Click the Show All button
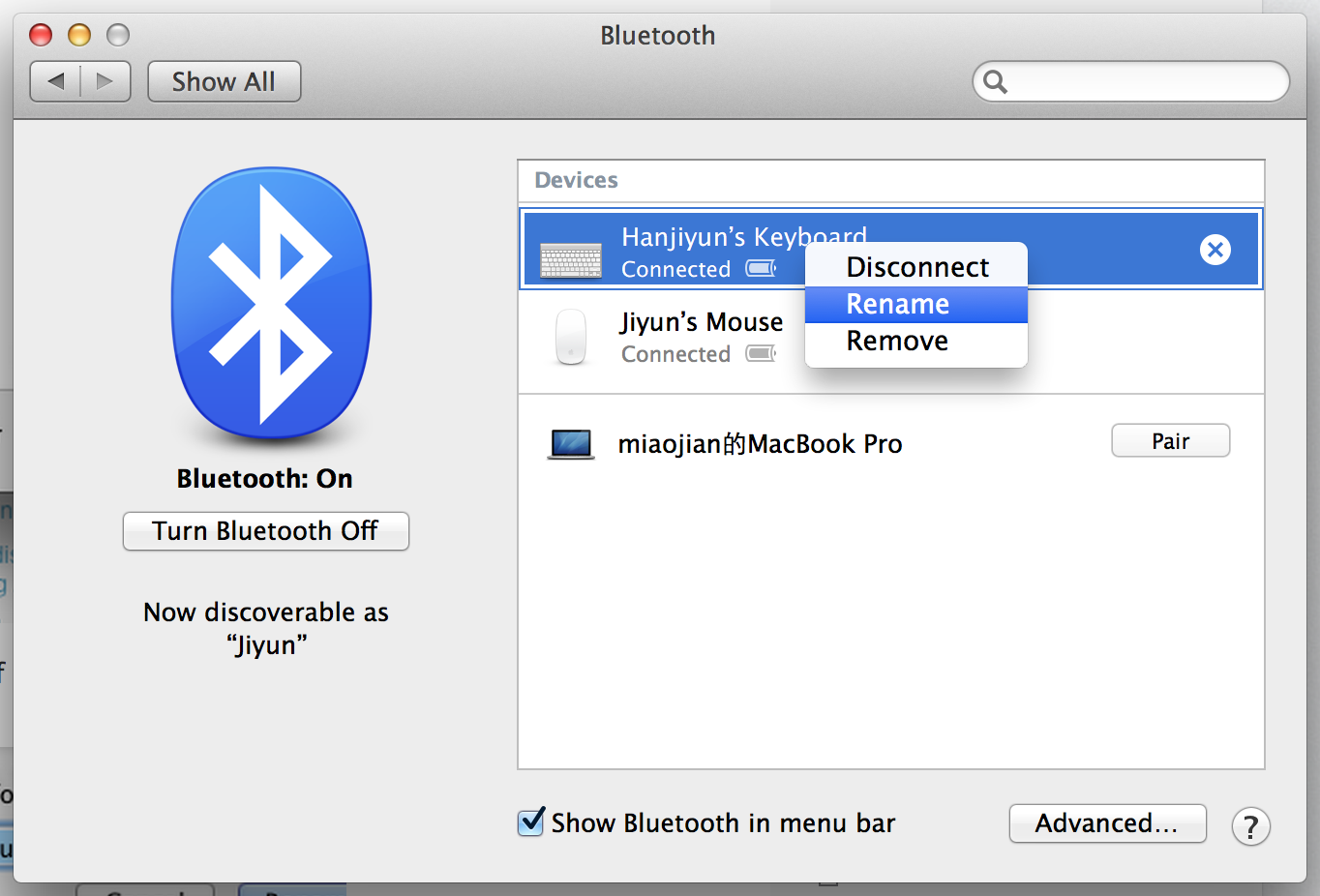1320x896 pixels. pyautogui.click(x=224, y=81)
